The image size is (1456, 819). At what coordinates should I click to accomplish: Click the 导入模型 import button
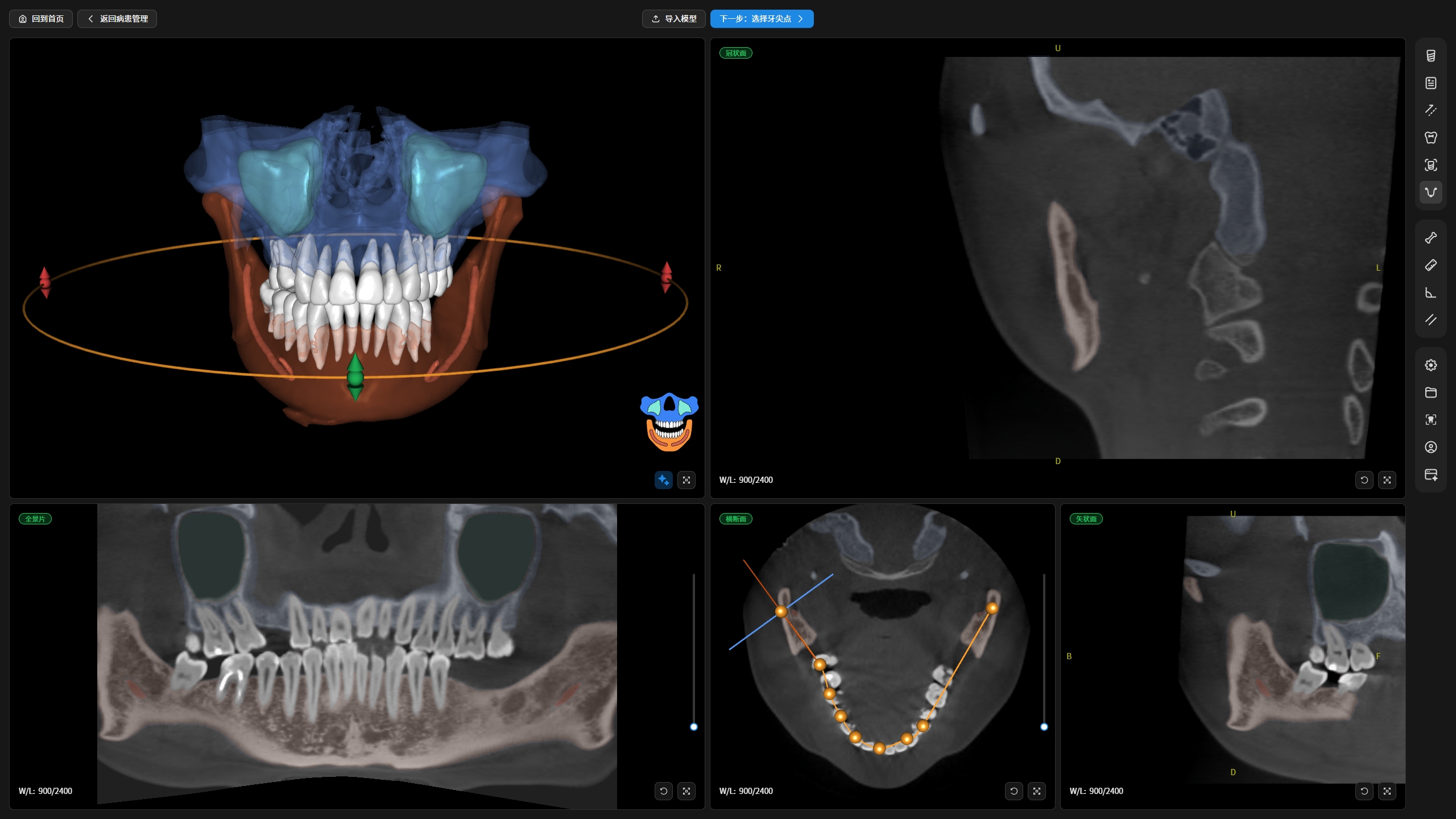674,19
